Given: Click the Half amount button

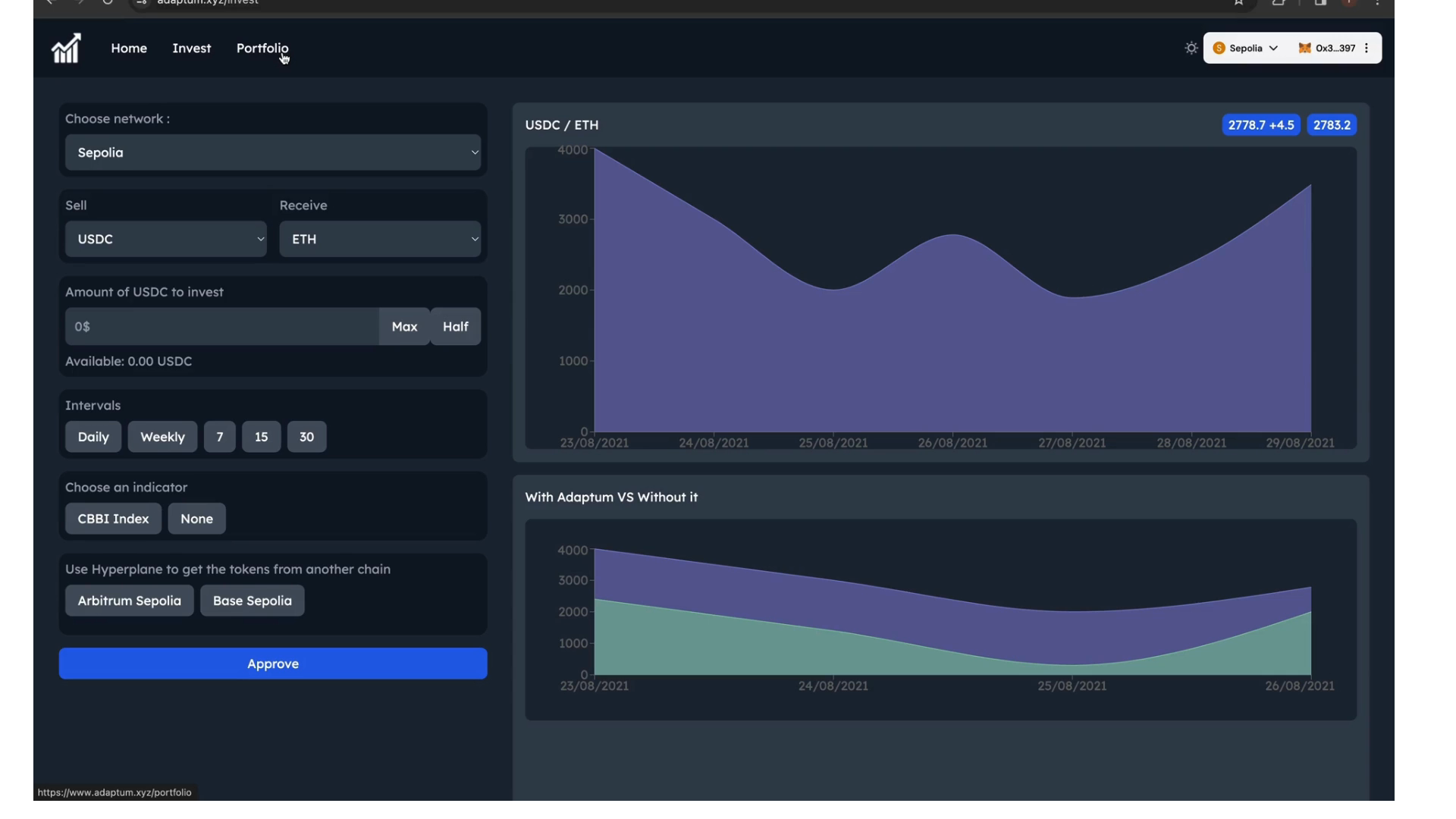Looking at the screenshot, I should pos(455,326).
